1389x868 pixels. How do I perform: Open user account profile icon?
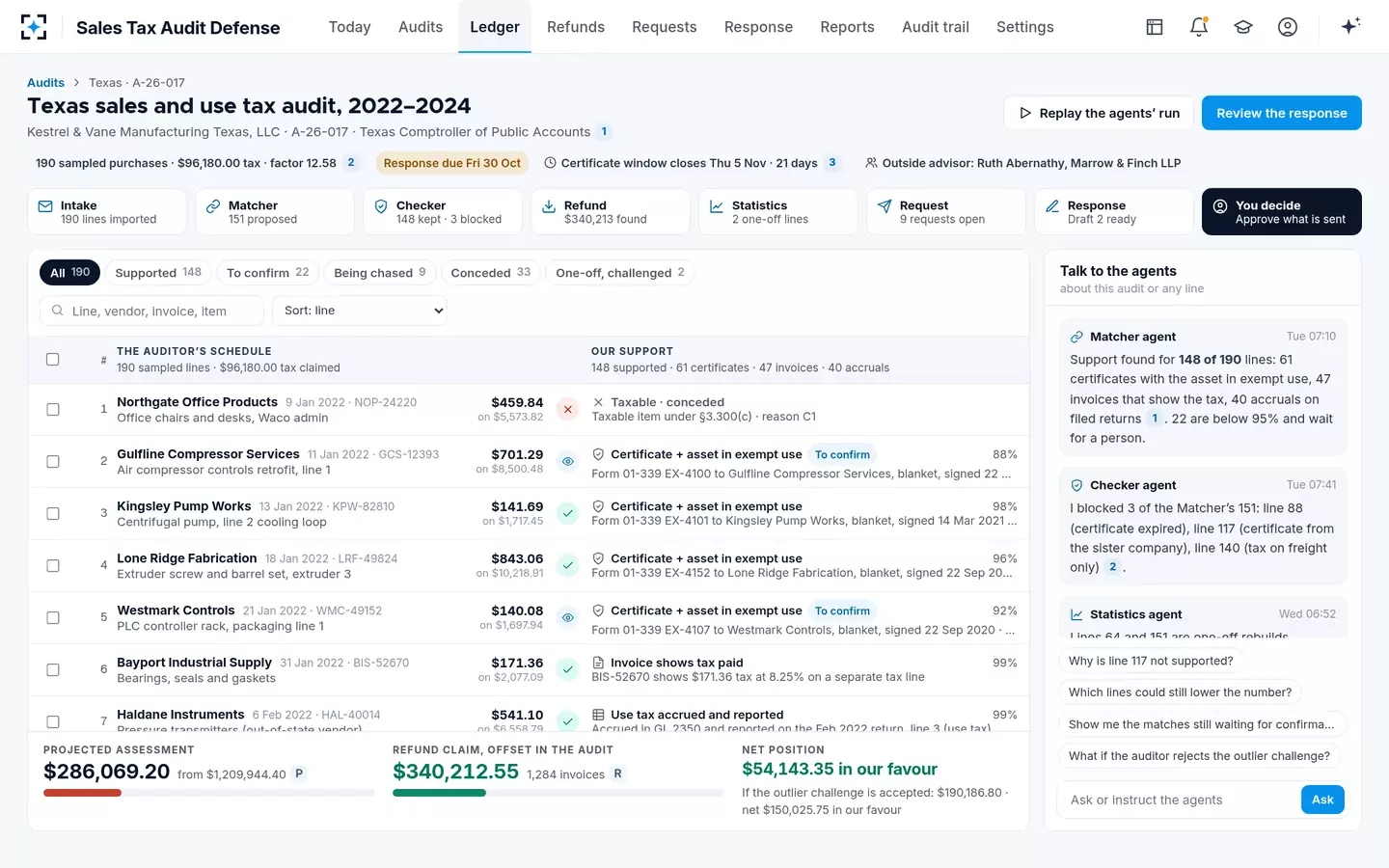tap(1288, 27)
